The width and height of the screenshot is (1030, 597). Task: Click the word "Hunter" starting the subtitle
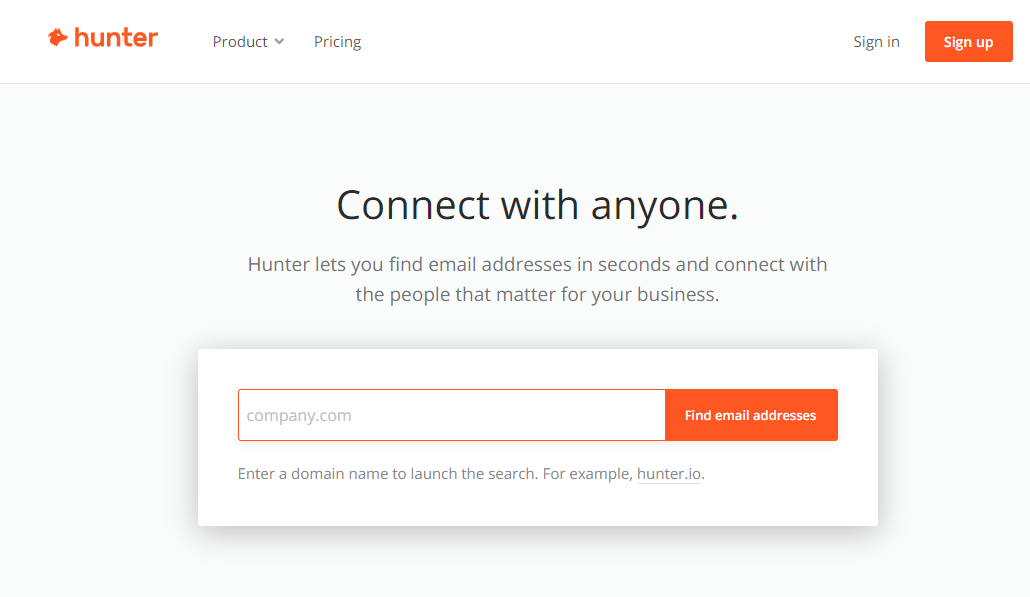[x=278, y=265]
